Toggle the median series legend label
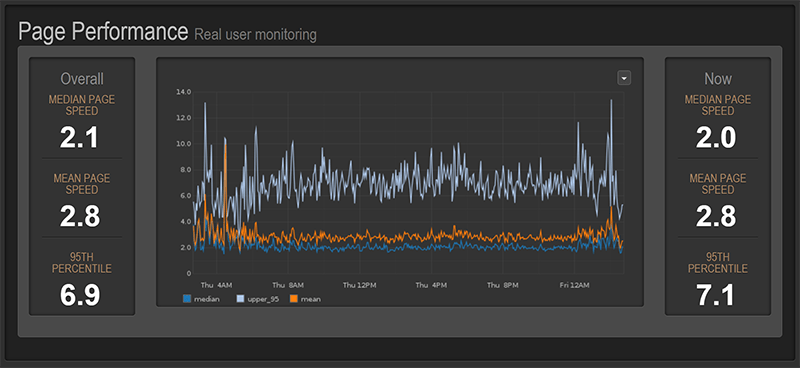 (x=207, y=300)
